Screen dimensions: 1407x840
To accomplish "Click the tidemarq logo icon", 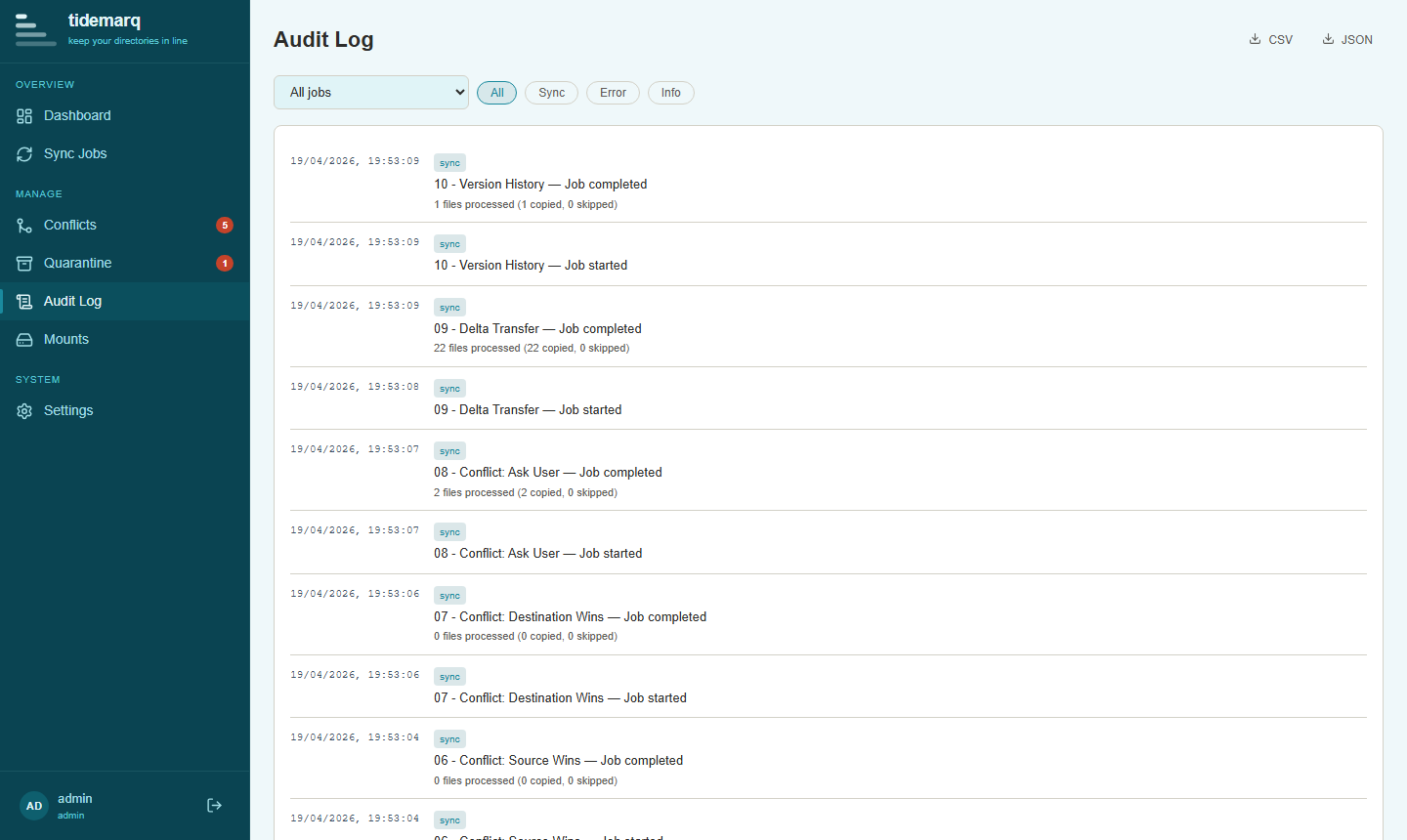I will 35,30.
